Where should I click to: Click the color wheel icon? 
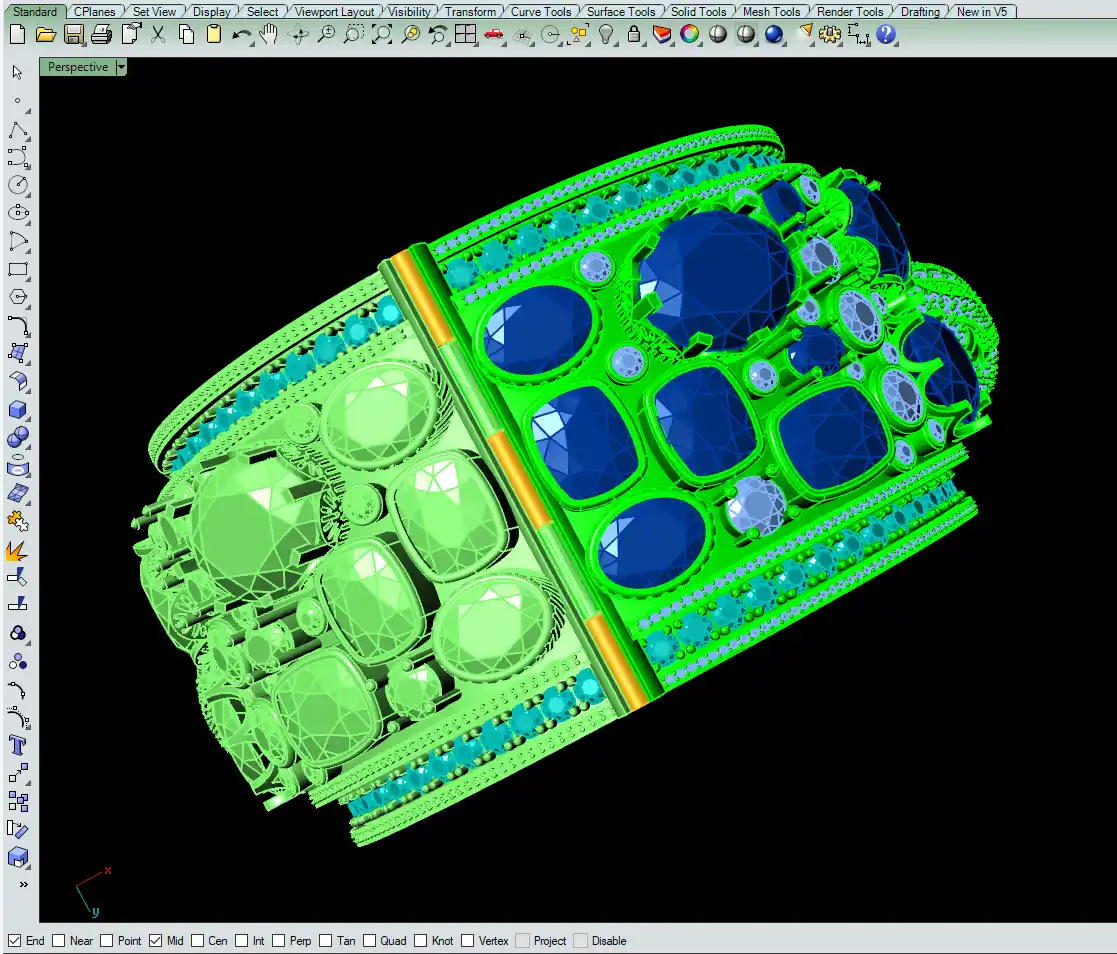(x=690, y=35)
